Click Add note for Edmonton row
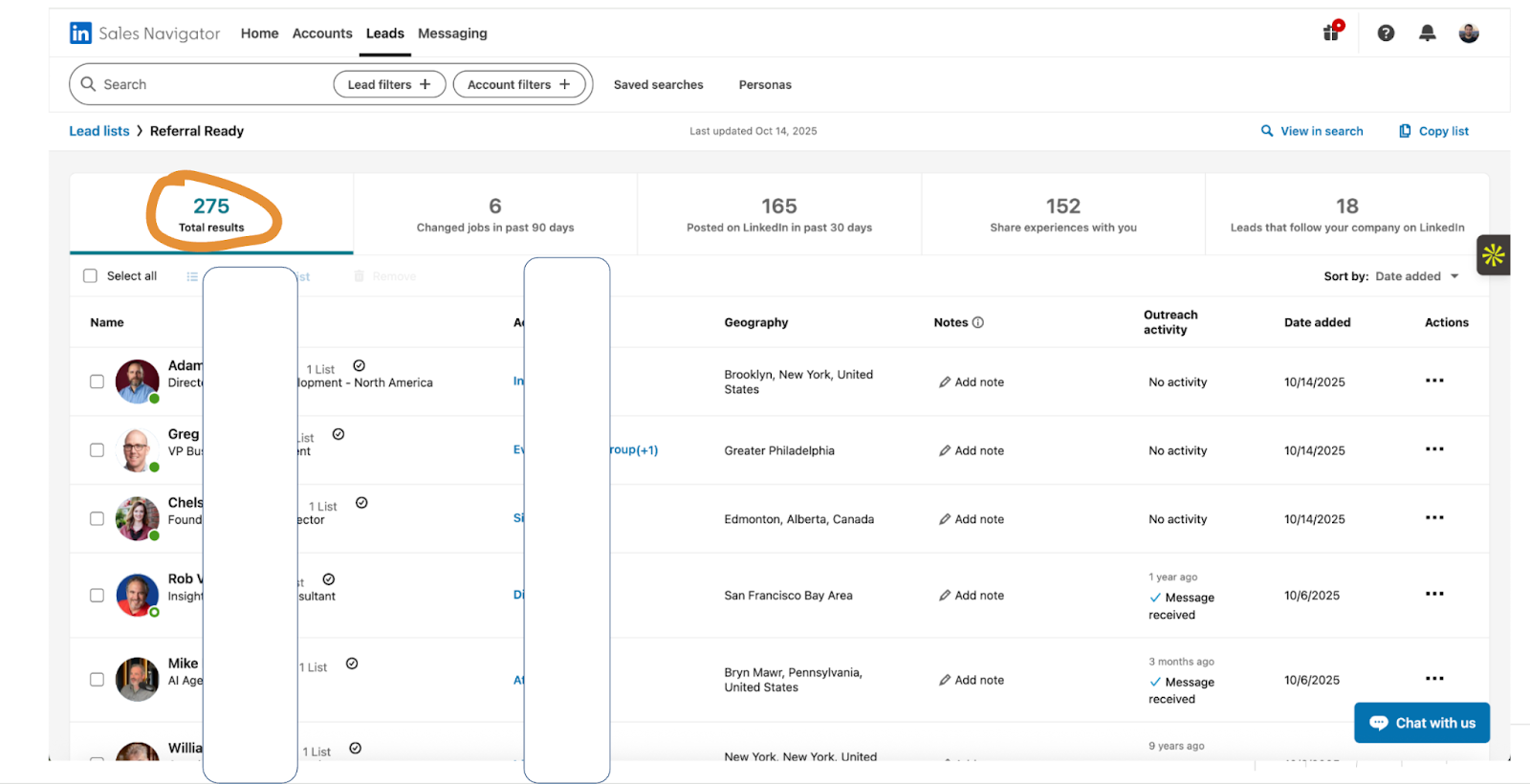 tap(972, 519)
